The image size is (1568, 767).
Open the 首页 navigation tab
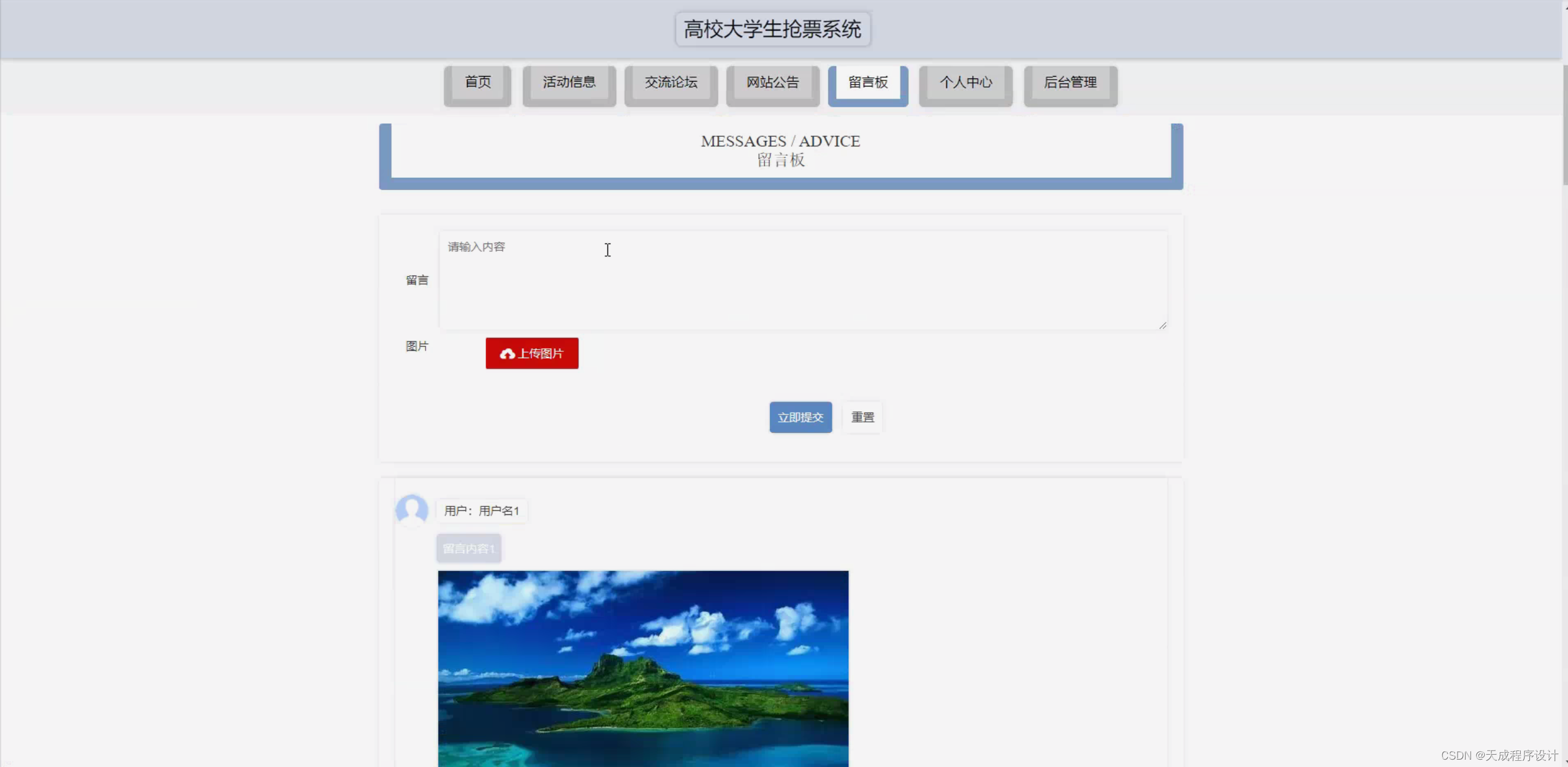[x=478, y=83]
